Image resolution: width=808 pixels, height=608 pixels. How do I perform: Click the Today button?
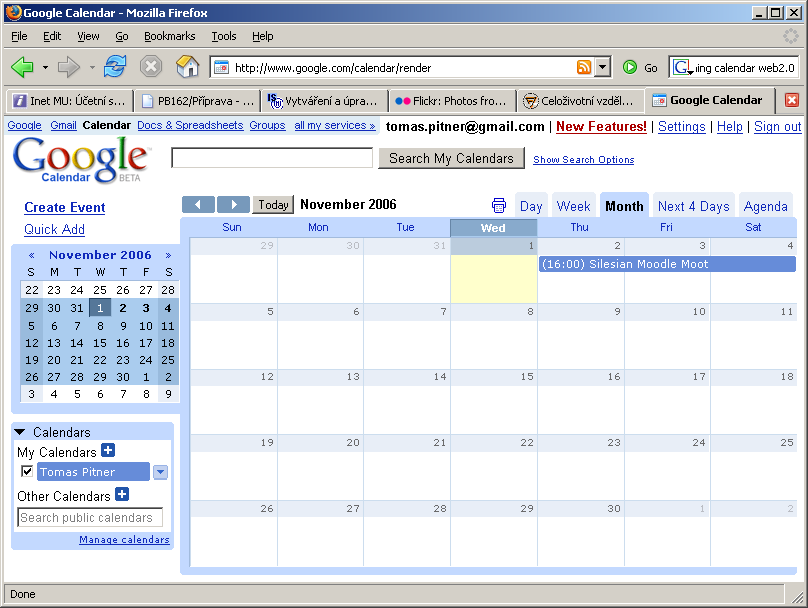[273, 205]
